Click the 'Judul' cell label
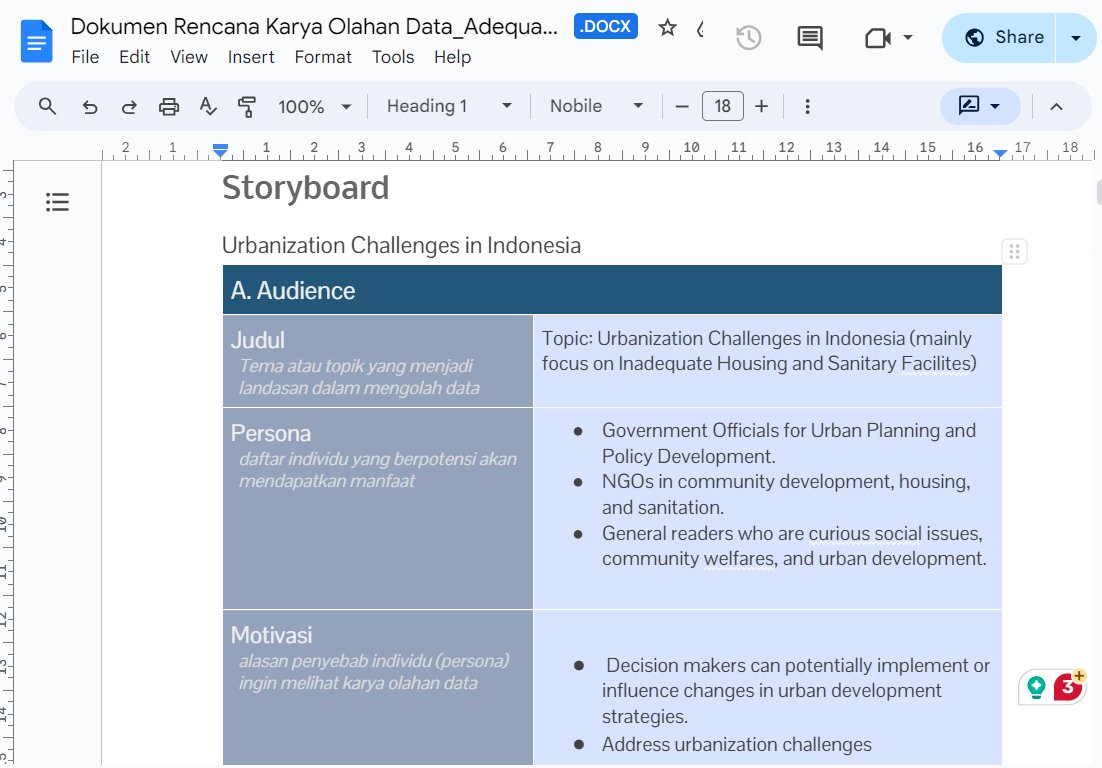 [x=258, y=340]
